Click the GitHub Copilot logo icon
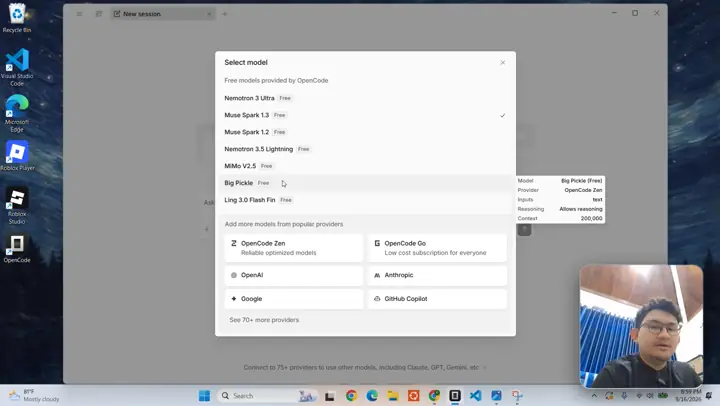Image resolution: width=720 pixels, height=406 pixels. tap(377, 299)
